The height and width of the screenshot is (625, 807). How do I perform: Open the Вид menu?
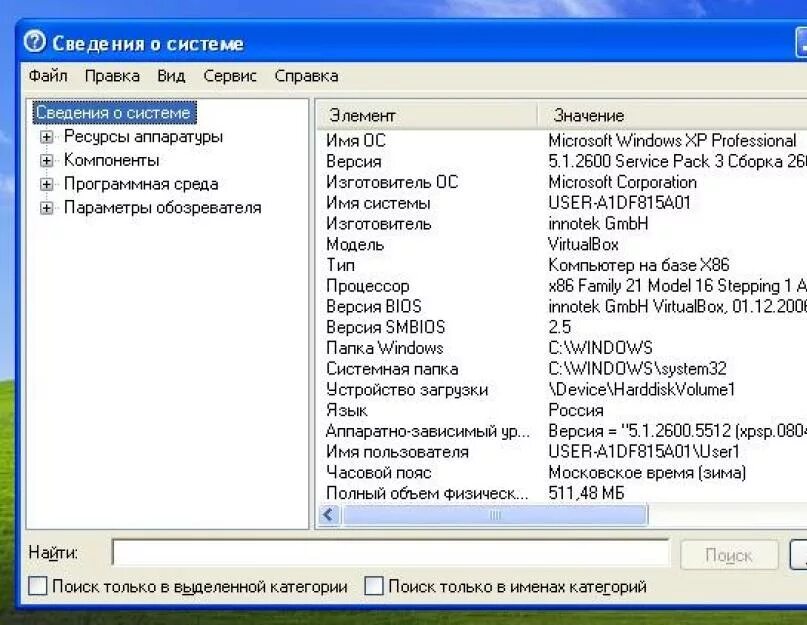click(171, 76)
